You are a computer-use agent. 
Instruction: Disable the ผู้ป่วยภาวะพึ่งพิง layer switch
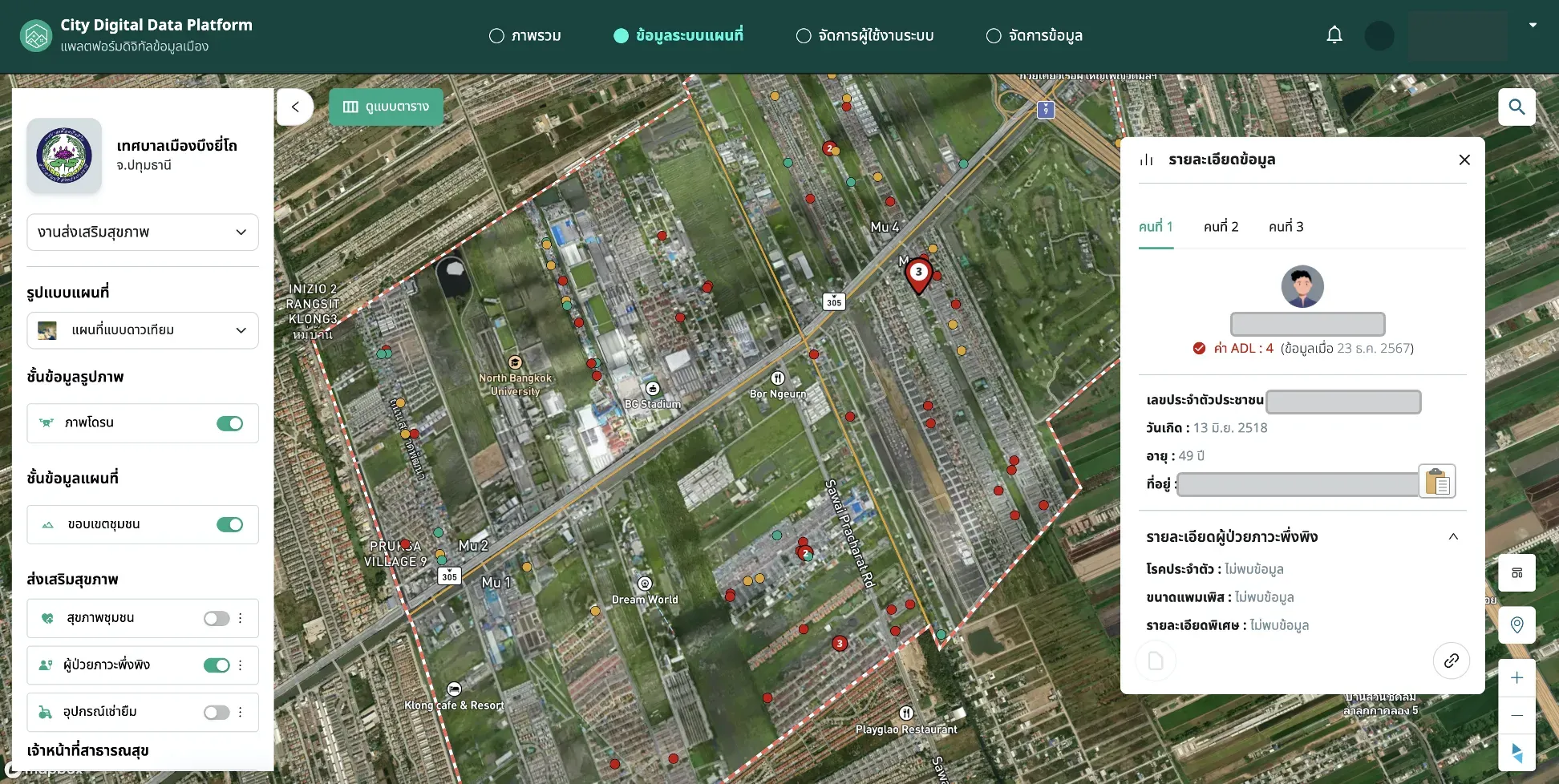217,665
